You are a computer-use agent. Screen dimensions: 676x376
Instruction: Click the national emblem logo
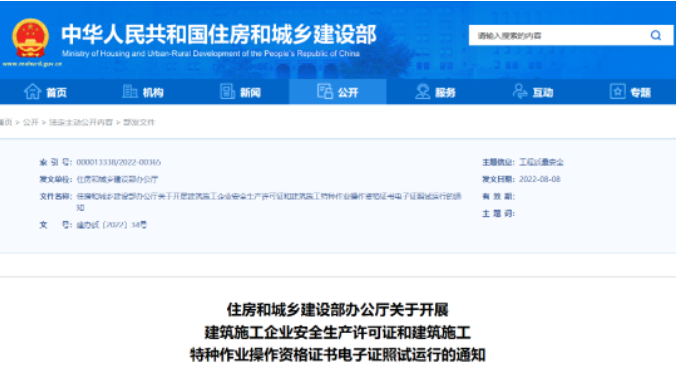[x=30, y=38]
